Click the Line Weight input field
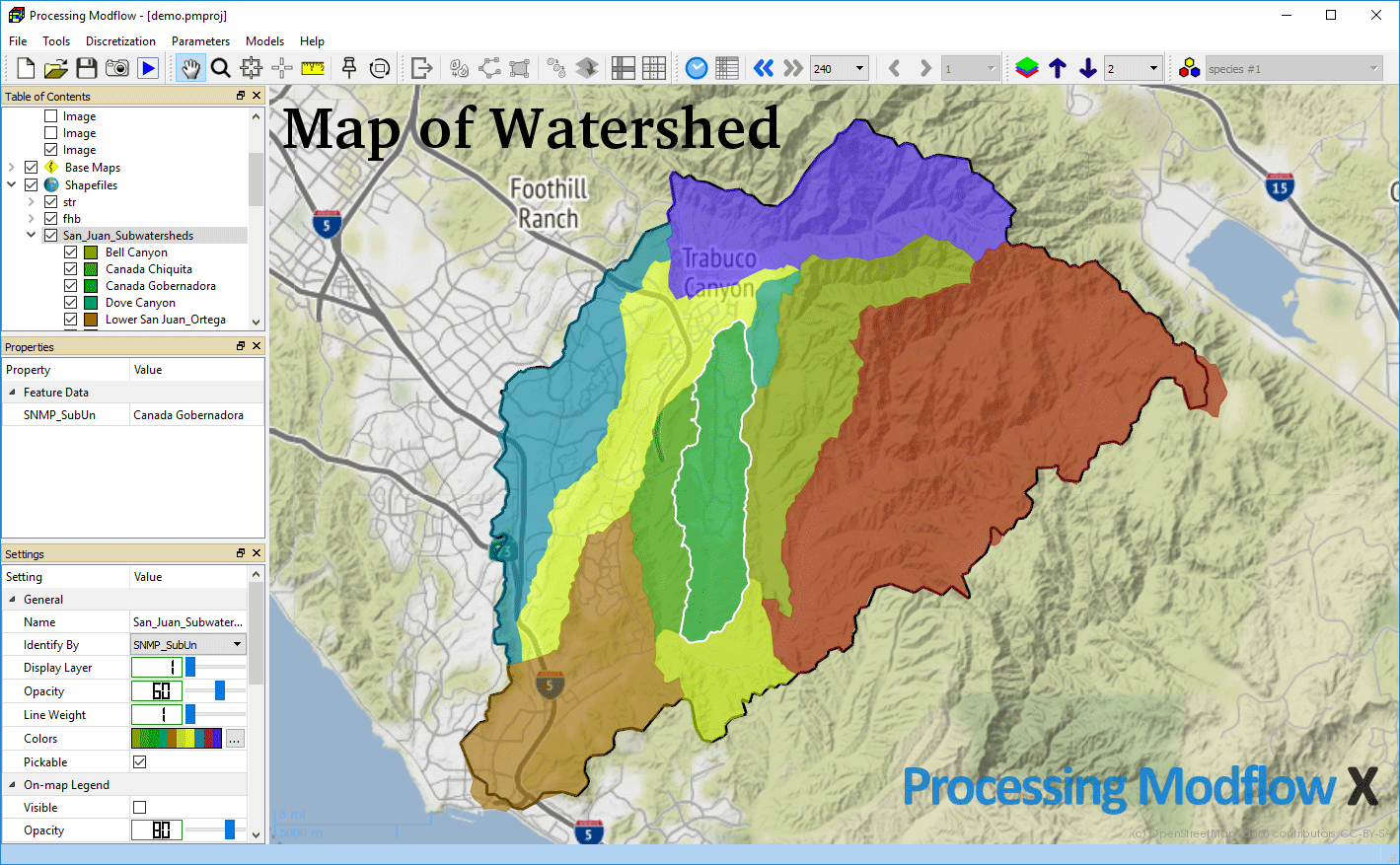Screen dimensions: 1400x865 point(157,715)
